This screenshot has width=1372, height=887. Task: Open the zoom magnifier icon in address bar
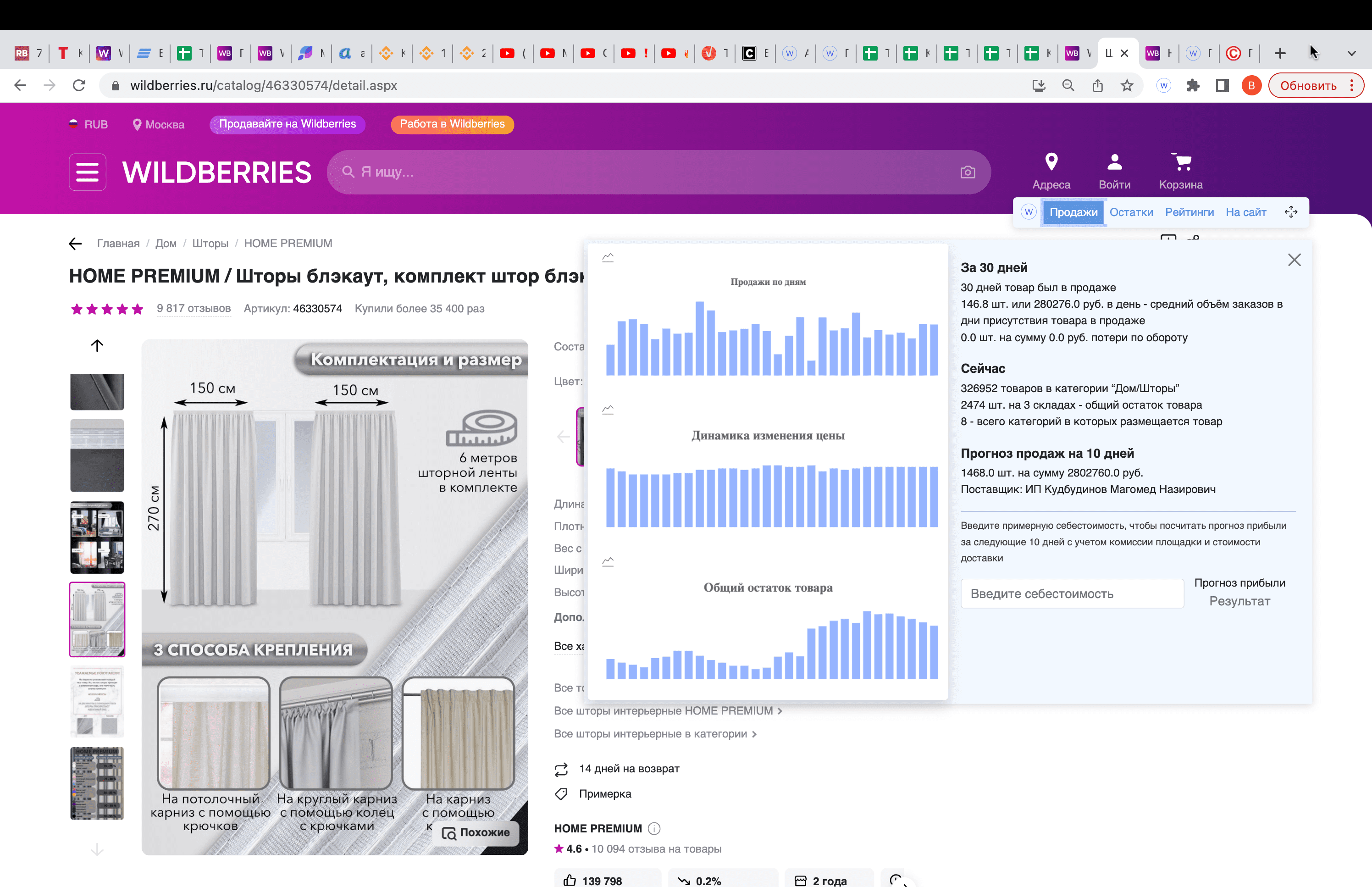(1068, 85)
